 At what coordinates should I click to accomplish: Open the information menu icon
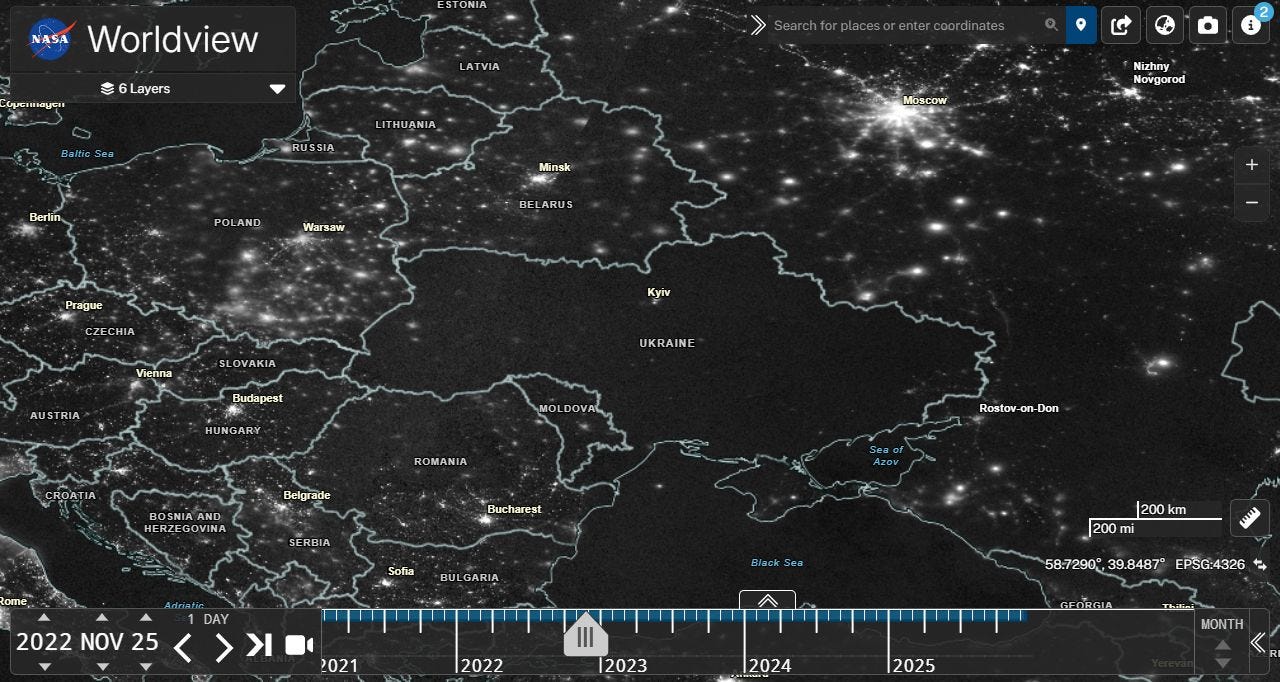(x=1250, y=25)
